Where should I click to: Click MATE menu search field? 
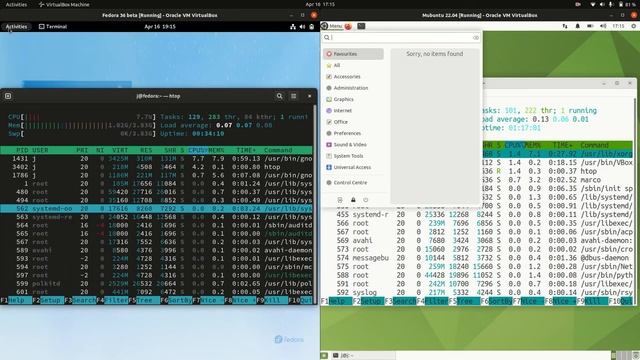pyautogui.click(x=401, y=38)
